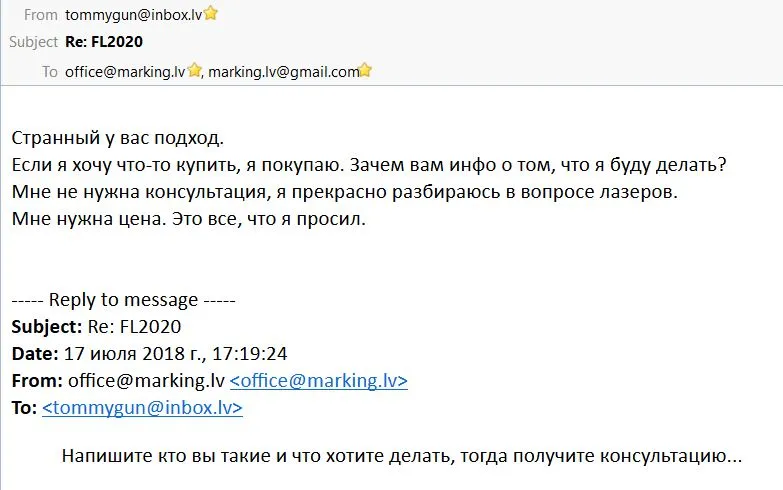Viewport: 783px width, 490px height.
Task: Open the <office@marking.lv> mail link
Action: click(319, 381)
